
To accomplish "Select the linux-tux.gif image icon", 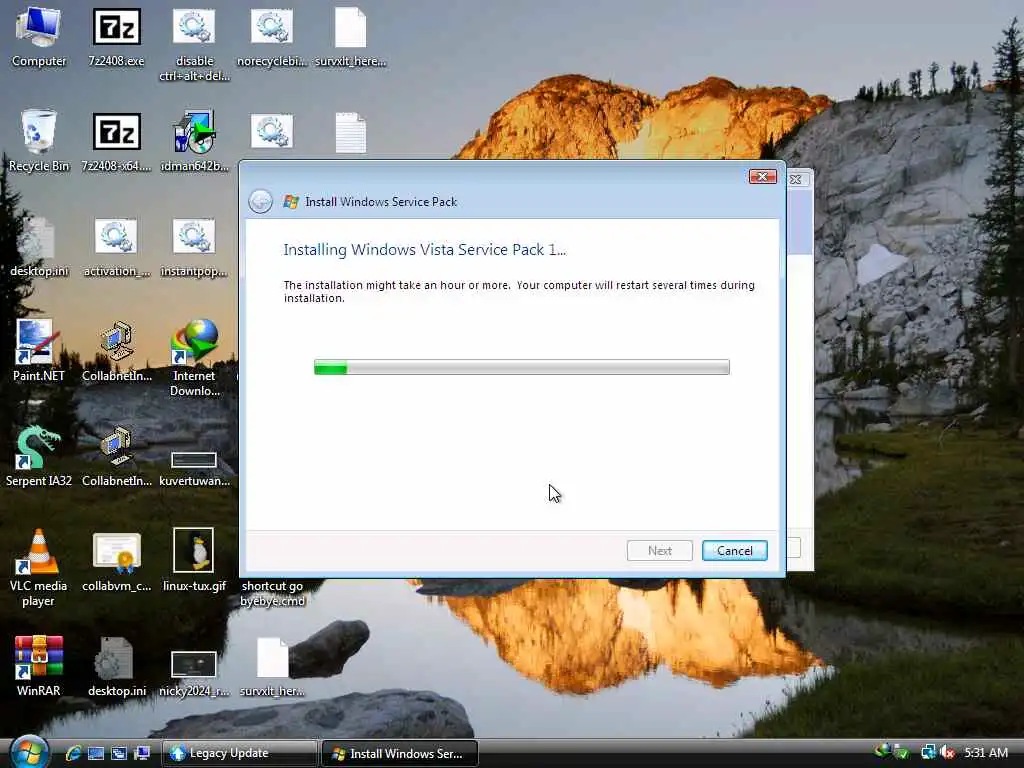I will 194,560.
